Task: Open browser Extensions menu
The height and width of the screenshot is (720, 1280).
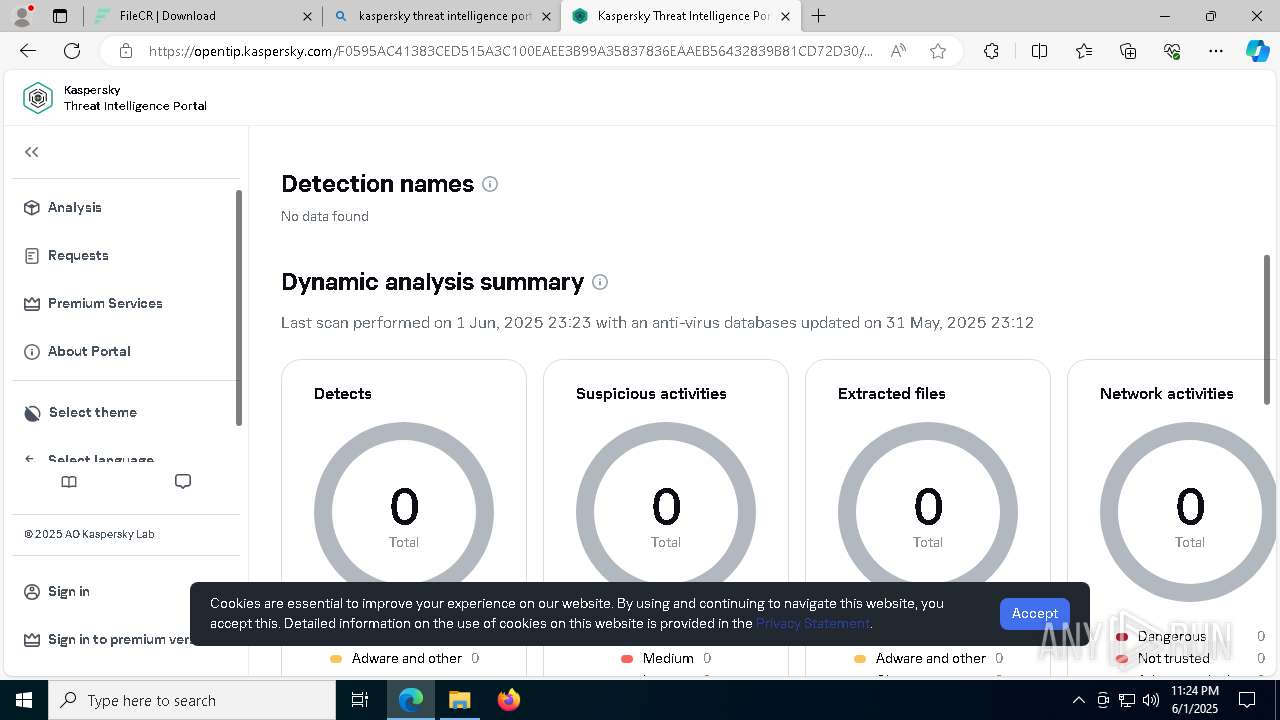Action: [991, 51]
